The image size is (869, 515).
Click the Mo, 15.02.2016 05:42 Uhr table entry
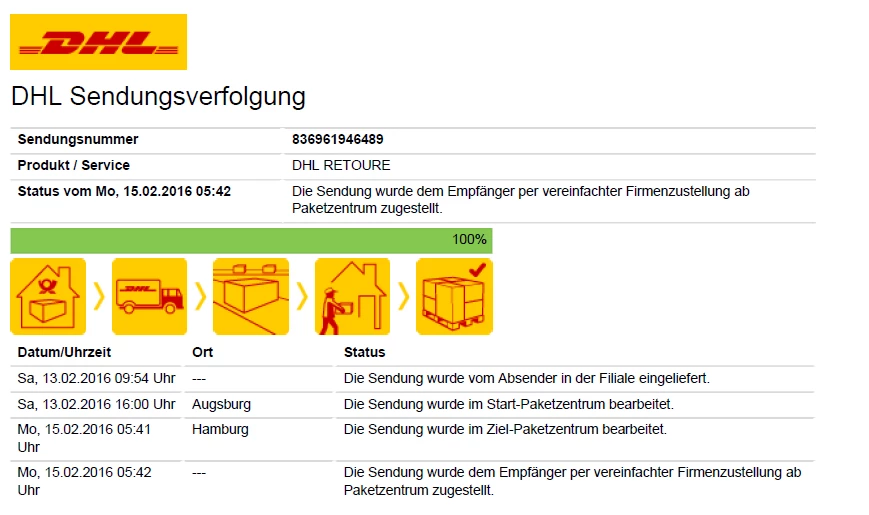(84, 481)
